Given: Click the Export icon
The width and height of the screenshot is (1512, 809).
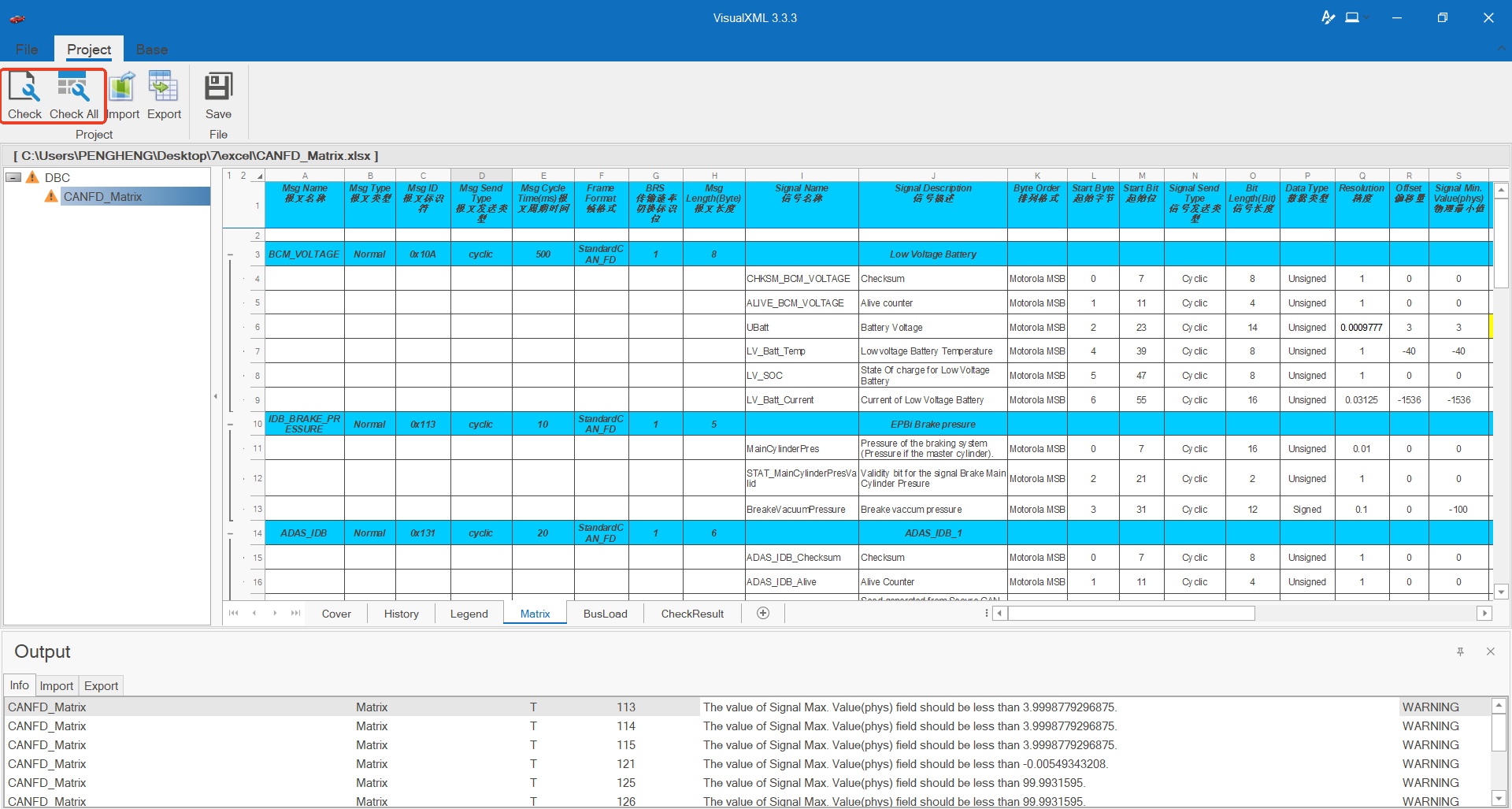Looking at the screenshot, I should tap(164, 87).
